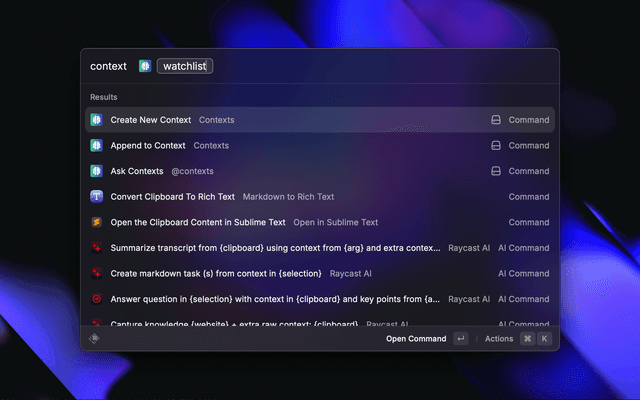Click the Raycast logo in bottom bar
640x400 pixels.
point(95,339)
